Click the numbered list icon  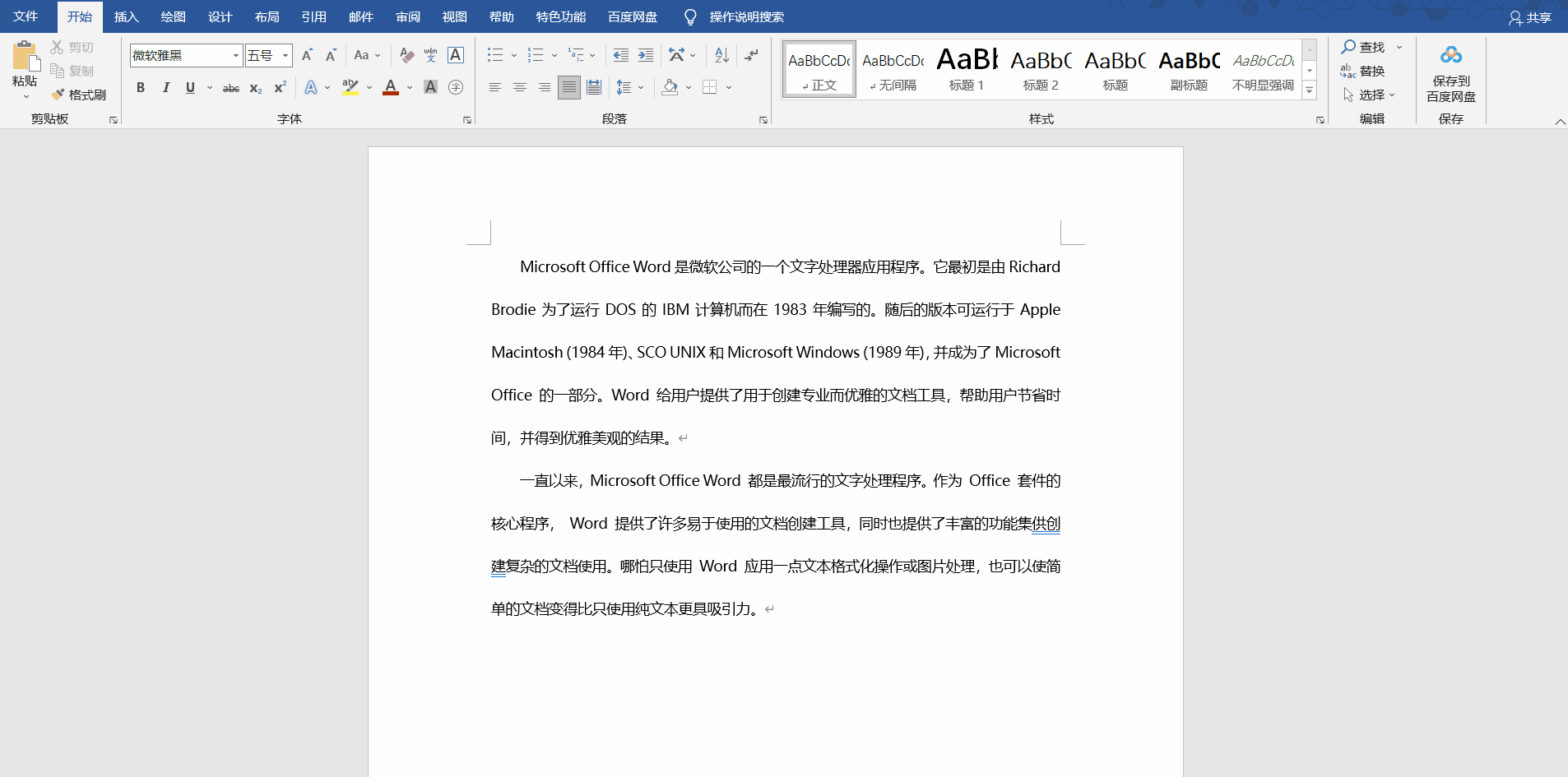click(536, 55)
